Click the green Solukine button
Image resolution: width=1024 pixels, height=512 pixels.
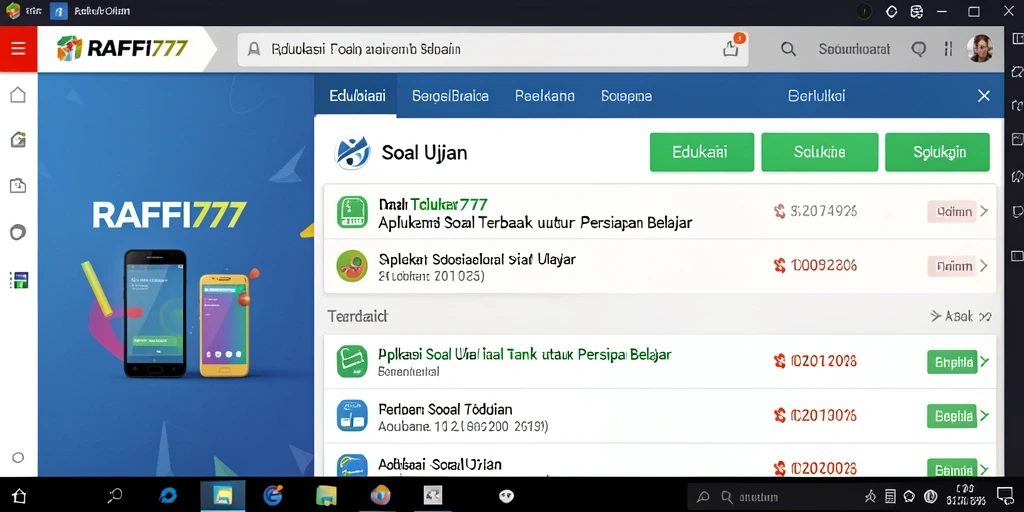coord(820,152)
